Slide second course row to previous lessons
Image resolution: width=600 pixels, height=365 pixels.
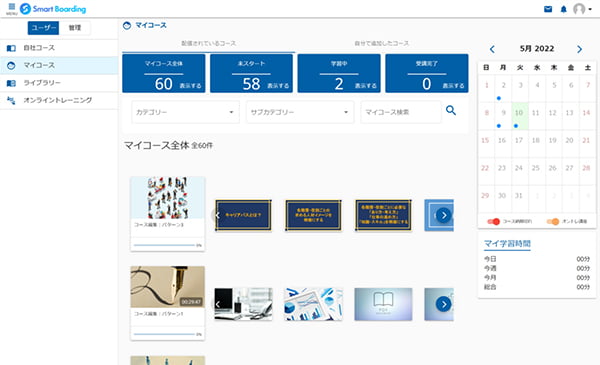pyautogui.click(x=217, y=304)
